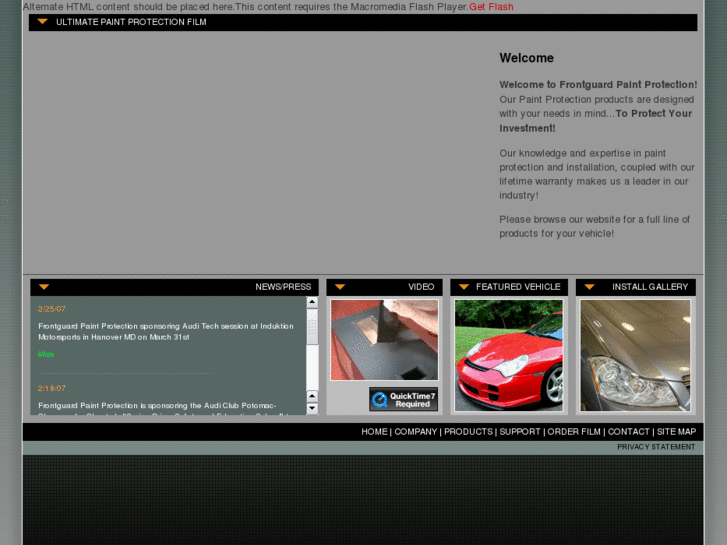
Task: Click Welcome to Frontguard Paint Protection! text
Action: coord(598,85)
